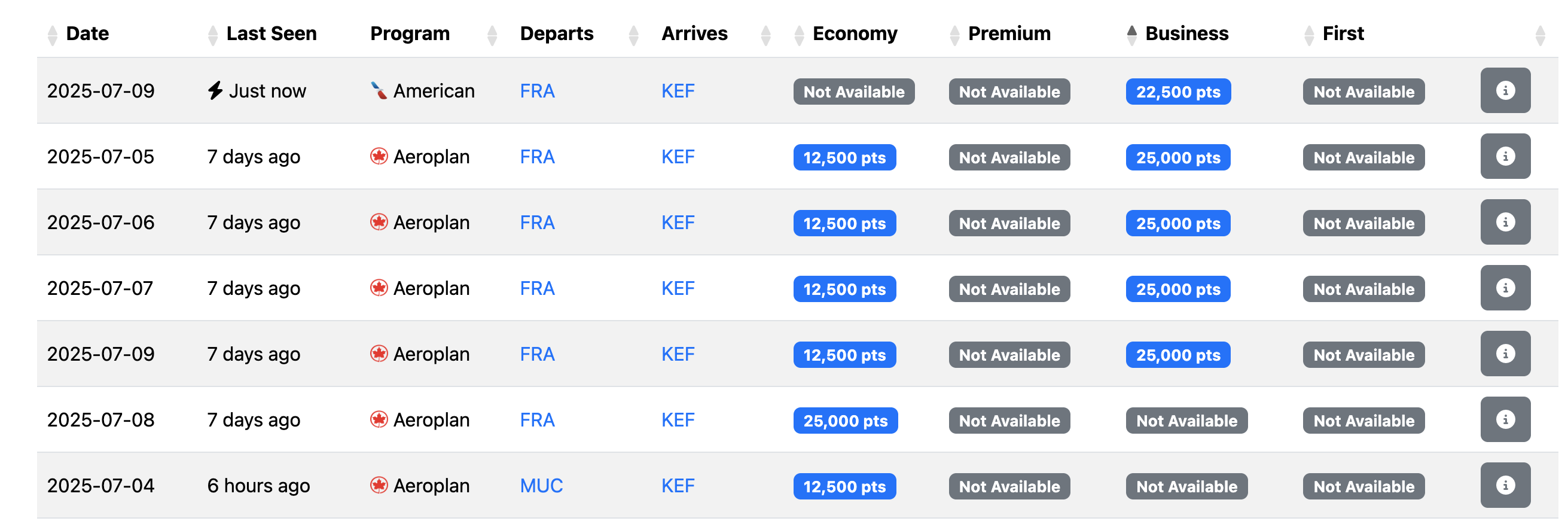Sort by First class column

tap(1342, 33)
